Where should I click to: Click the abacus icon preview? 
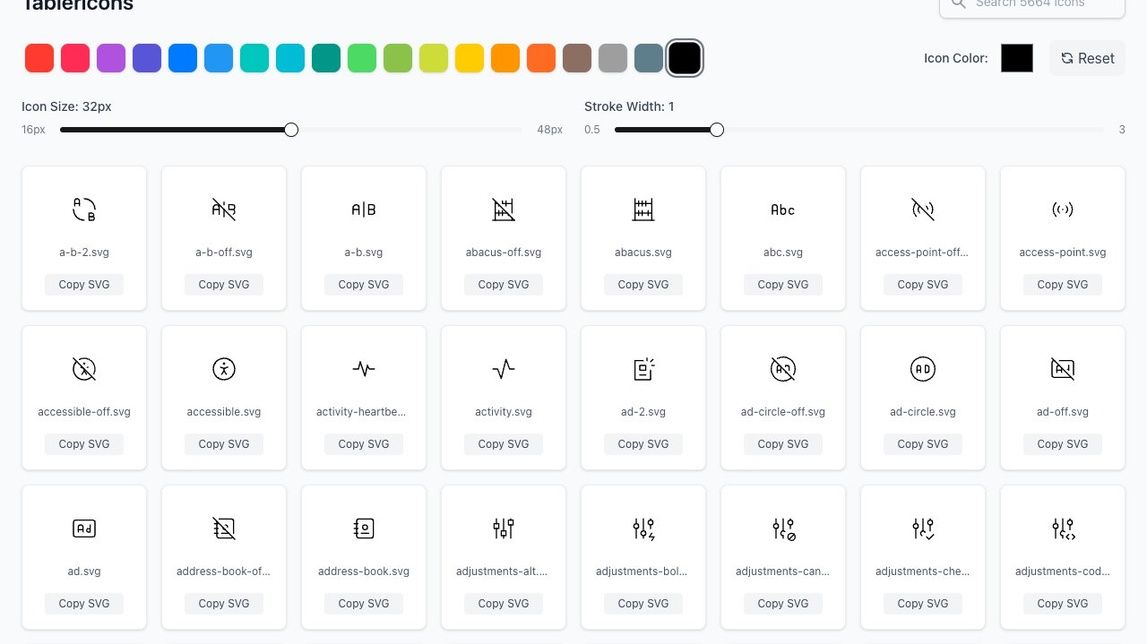click(643, 210)
